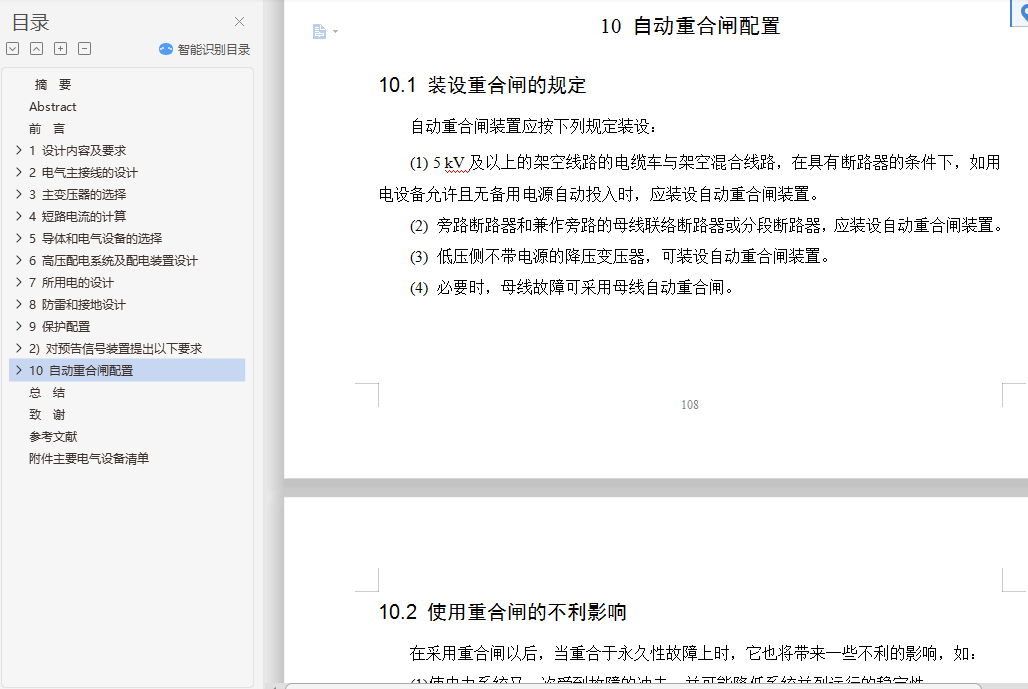Click the underlined kV text in item (1)
This screenshot has height=689, width=1028.
pos(454,163)
